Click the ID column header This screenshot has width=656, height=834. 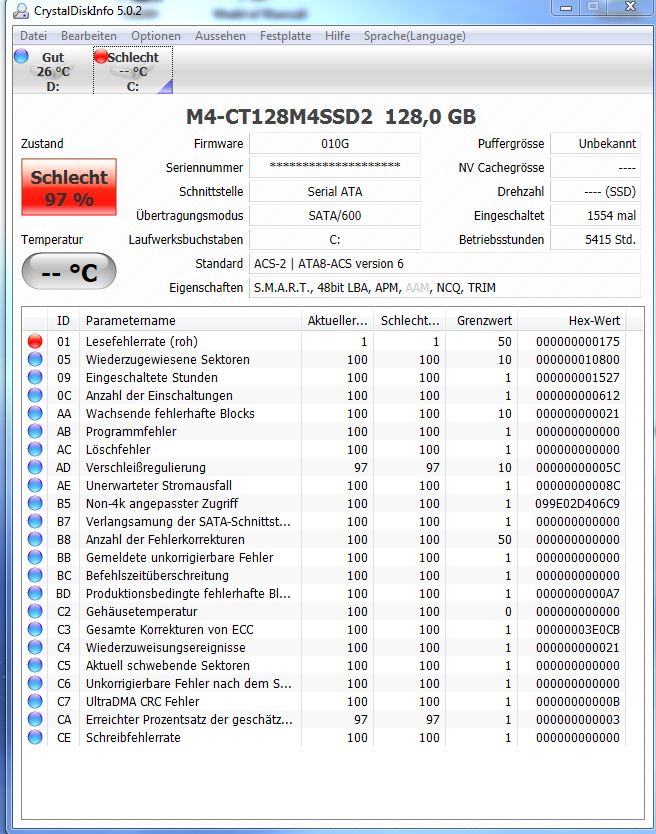point(63,321)
